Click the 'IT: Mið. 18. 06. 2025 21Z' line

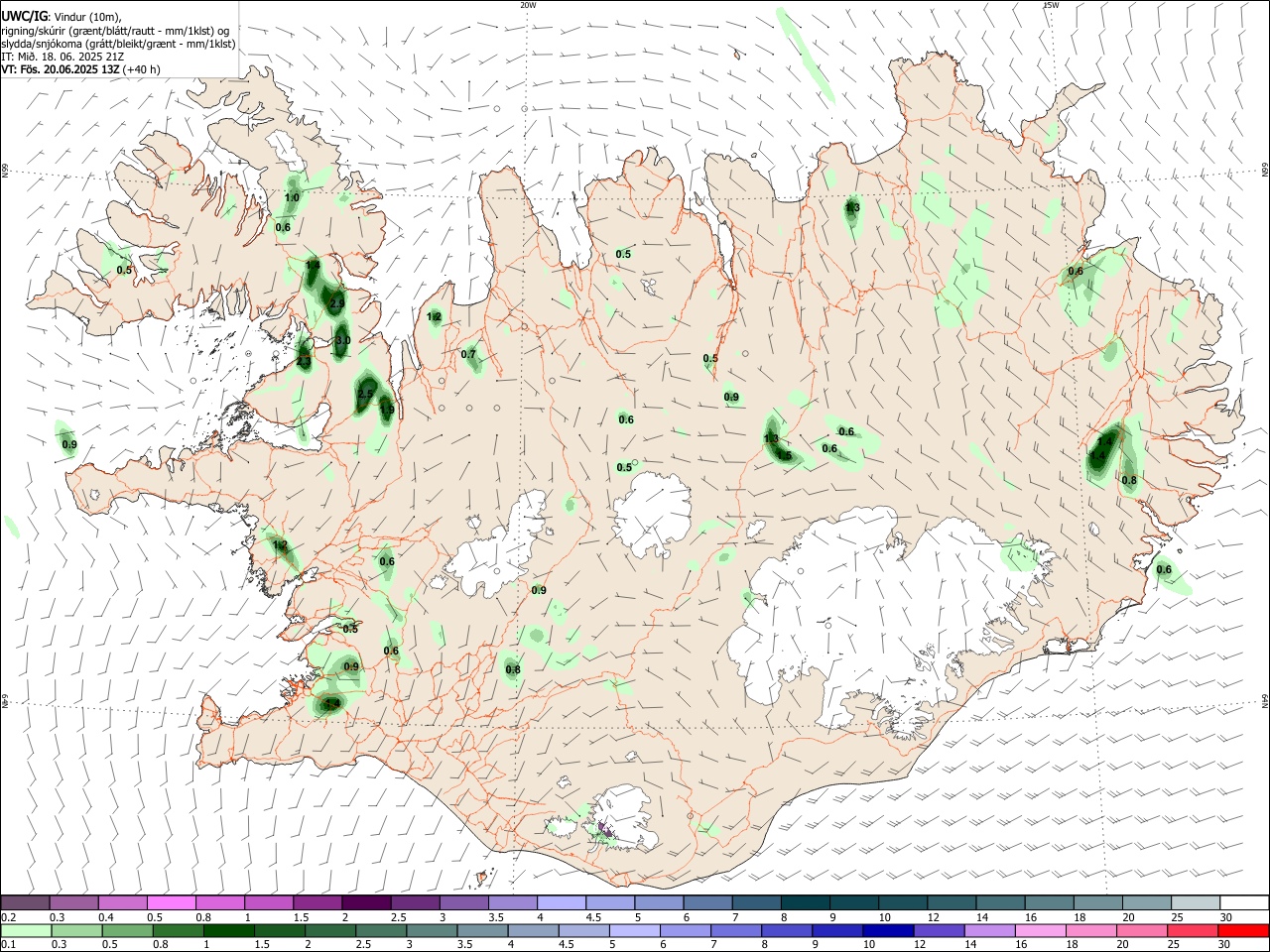(63, 57)
